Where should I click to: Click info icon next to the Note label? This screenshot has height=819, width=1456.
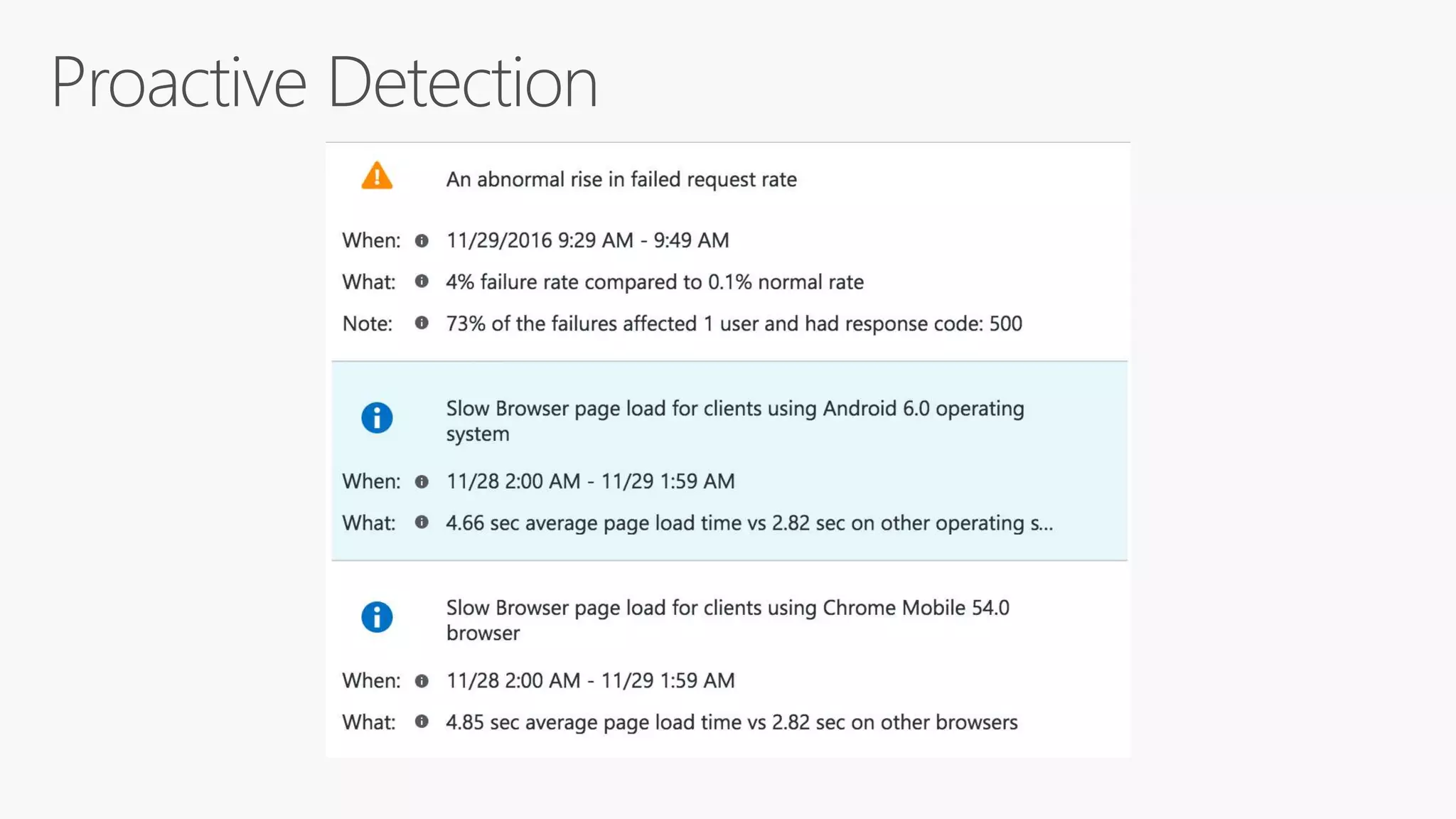coord(422,323)
